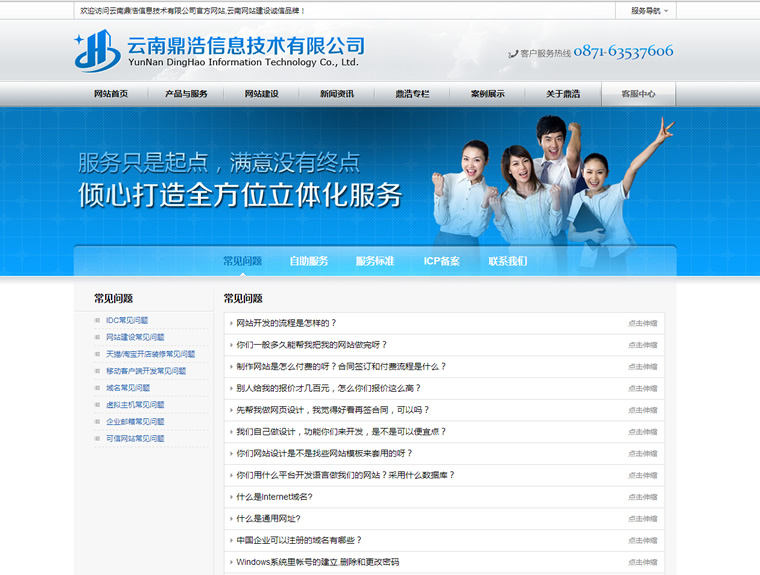Click the document icon next to IDC常见问题

click(x=98, y=321)
